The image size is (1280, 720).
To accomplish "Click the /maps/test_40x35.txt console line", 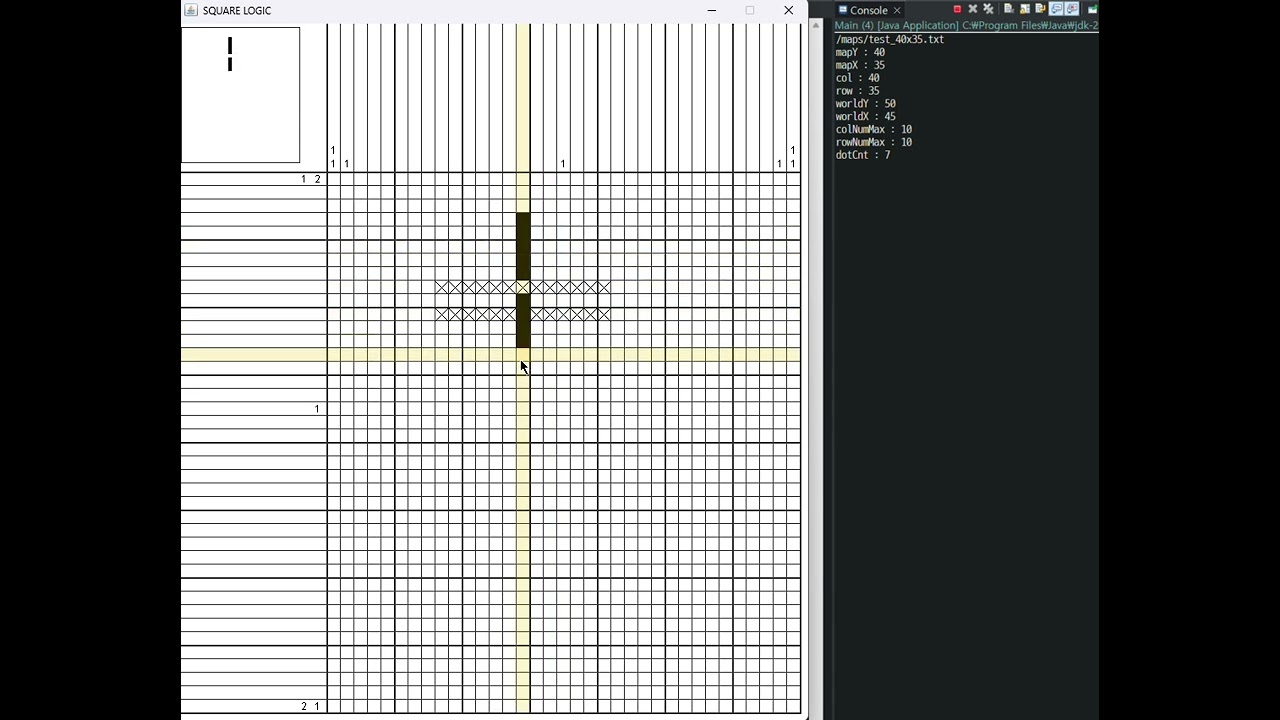I will (890, 39).
